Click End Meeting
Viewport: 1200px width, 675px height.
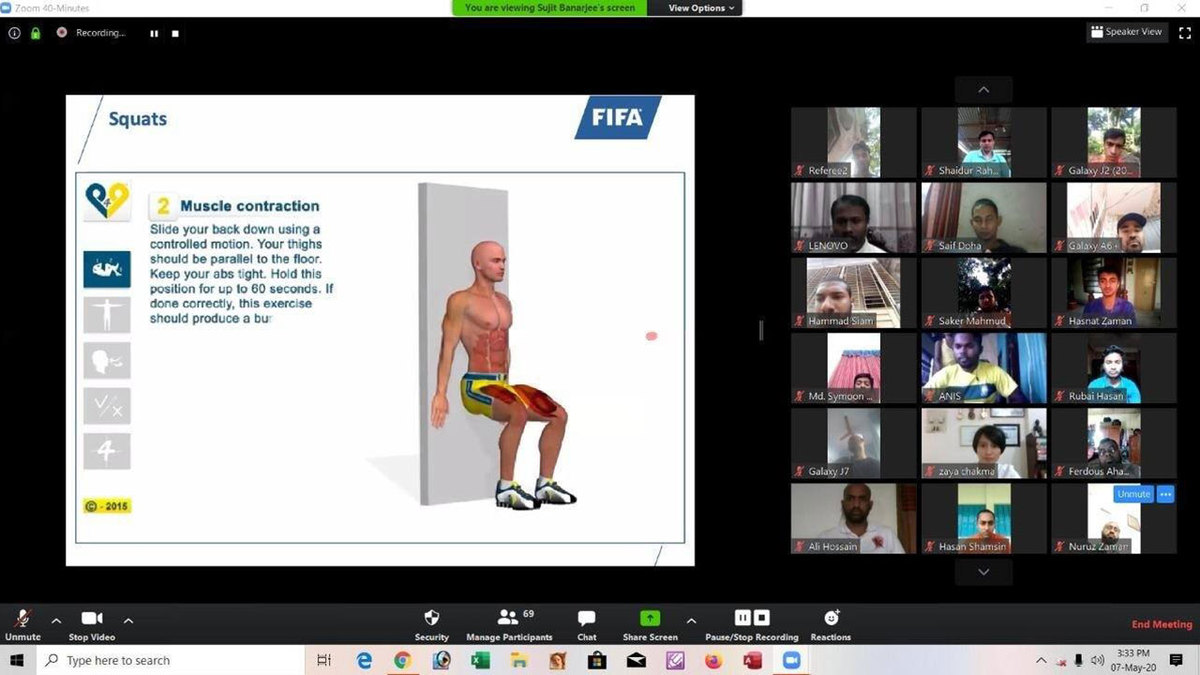(1161, 623)
